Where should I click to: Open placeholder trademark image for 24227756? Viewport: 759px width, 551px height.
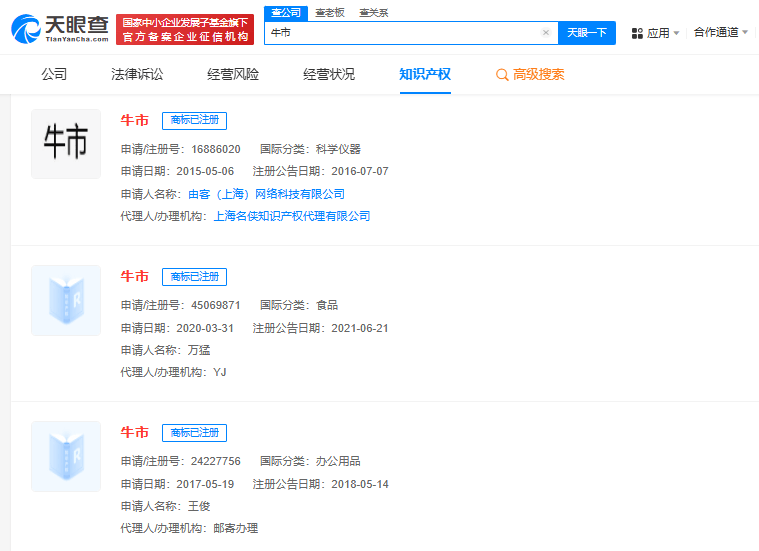(x=66, y=456)
